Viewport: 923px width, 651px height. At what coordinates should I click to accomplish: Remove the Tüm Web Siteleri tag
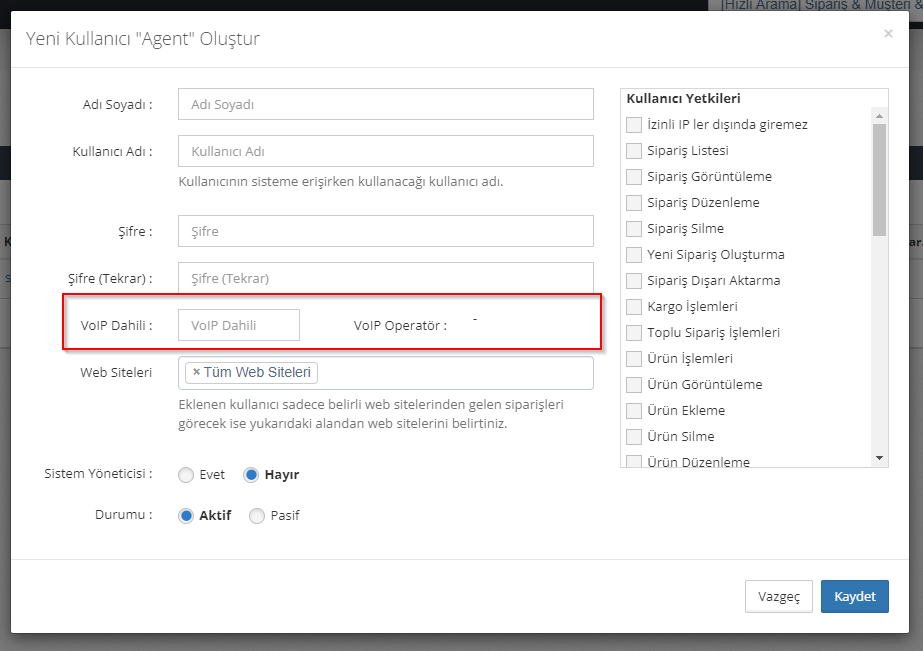click(x=196, y=373)
